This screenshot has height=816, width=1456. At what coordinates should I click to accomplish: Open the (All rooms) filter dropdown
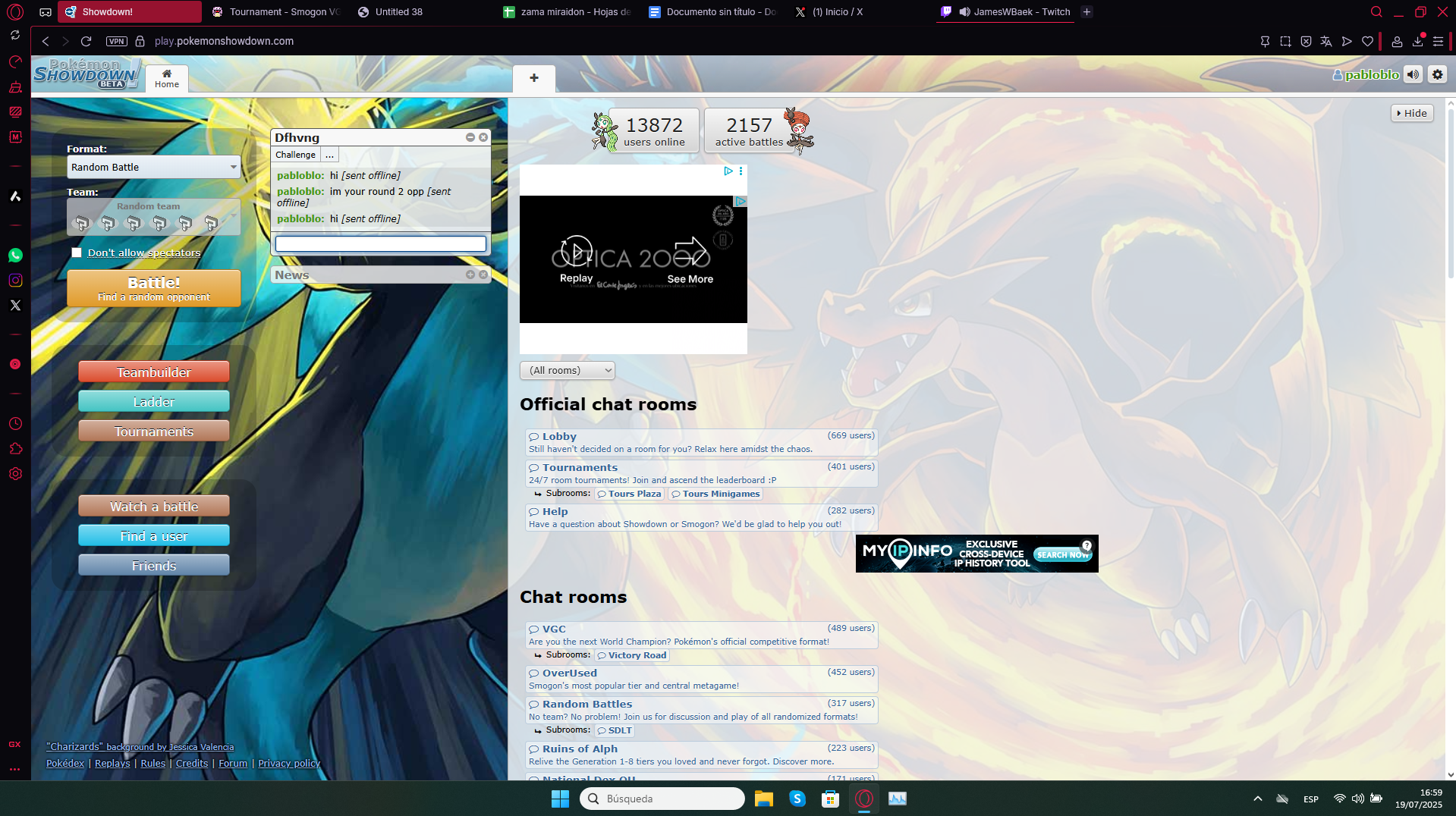click(x=568, y=370)
